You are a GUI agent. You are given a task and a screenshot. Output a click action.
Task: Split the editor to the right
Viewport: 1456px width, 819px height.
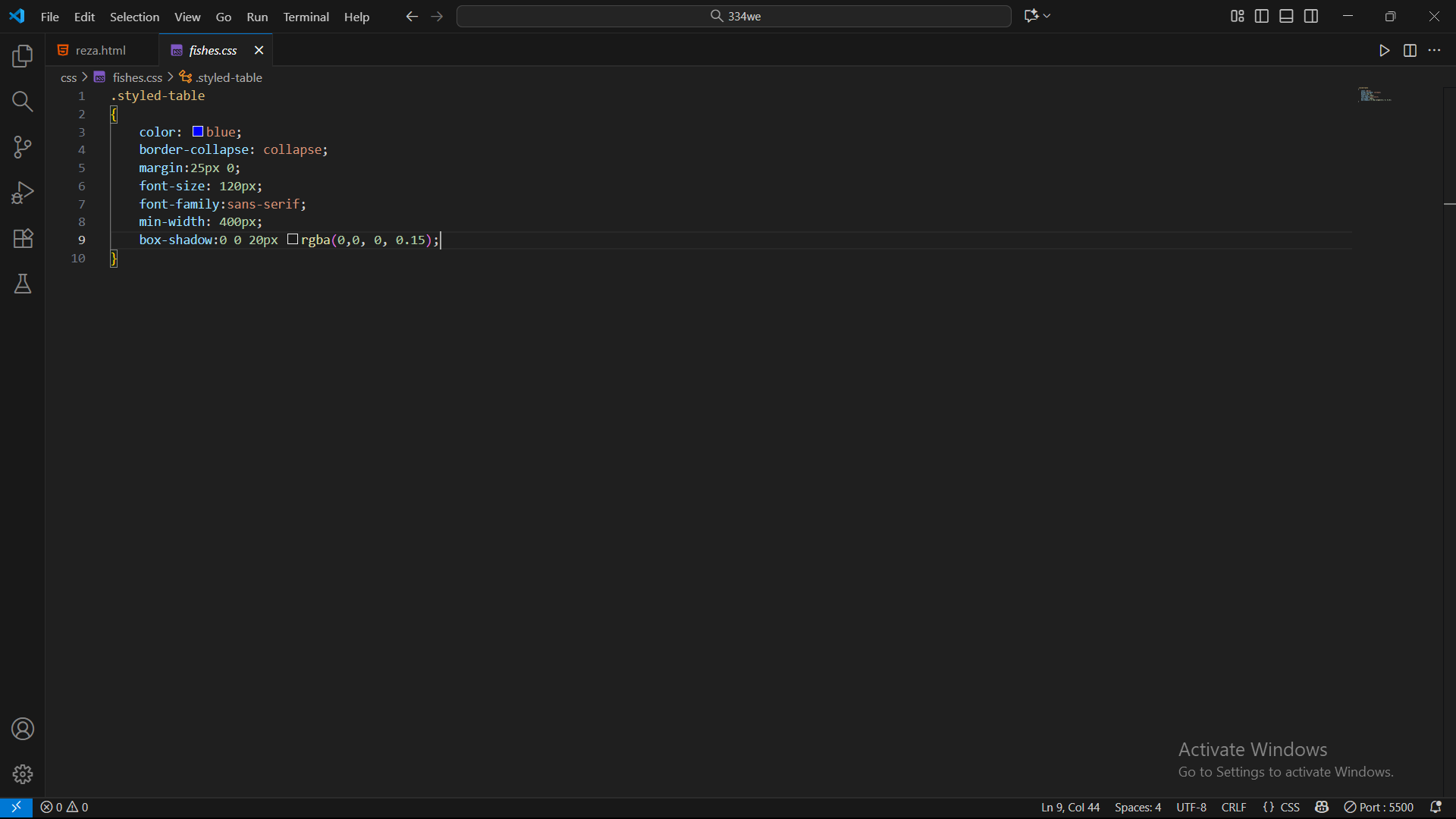pos(1410,51)
